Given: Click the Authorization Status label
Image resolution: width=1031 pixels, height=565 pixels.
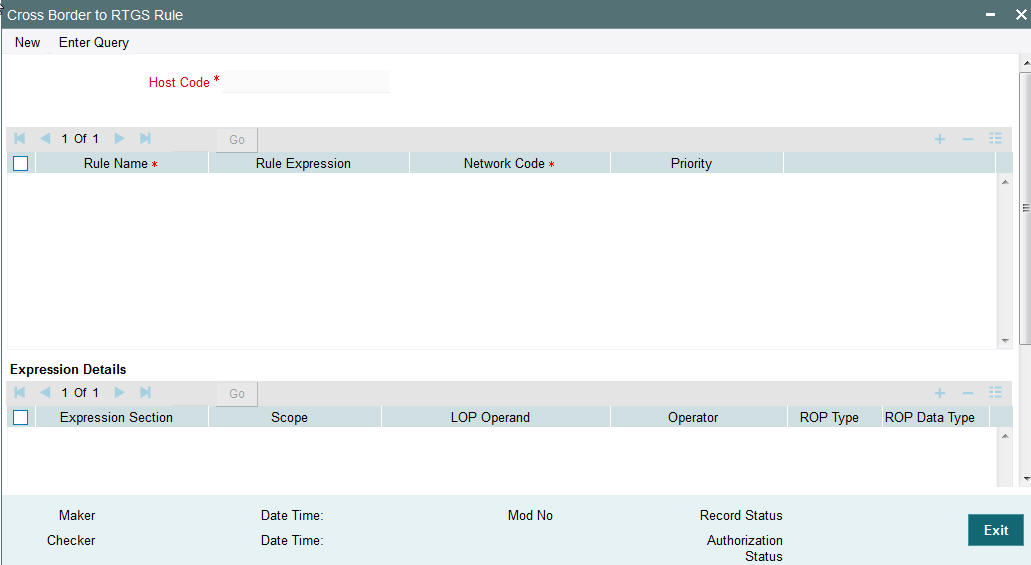Looking at the screenshot, I should [744, 548].
